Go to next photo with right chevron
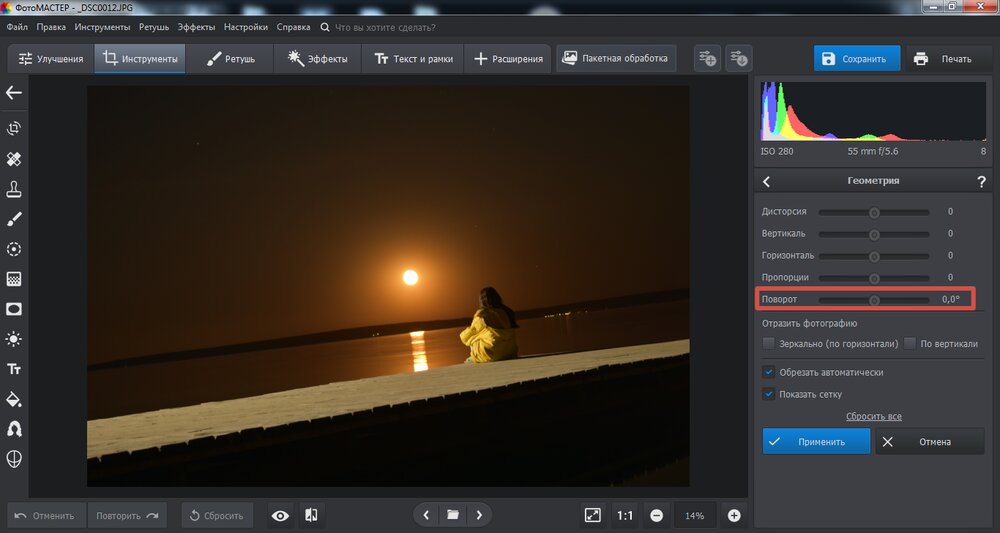 [x=480, y=515]
